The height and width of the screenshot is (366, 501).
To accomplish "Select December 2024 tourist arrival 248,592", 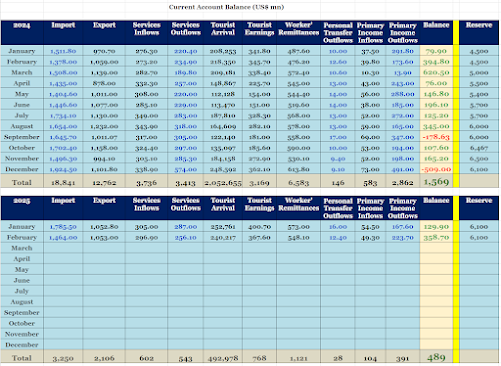I will 223,169.
